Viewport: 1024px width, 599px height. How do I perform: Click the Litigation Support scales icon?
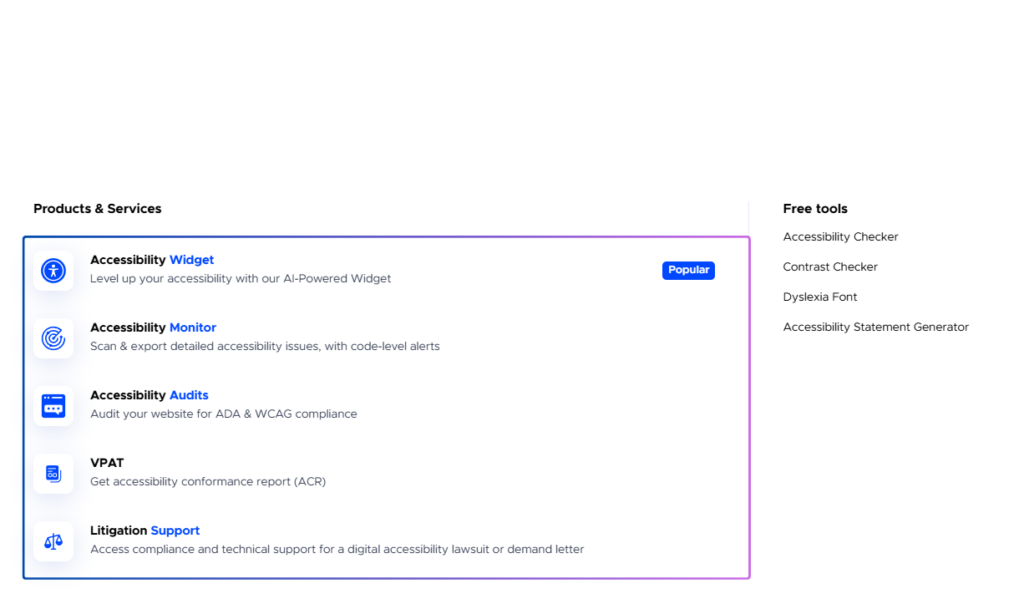point(53,541)
